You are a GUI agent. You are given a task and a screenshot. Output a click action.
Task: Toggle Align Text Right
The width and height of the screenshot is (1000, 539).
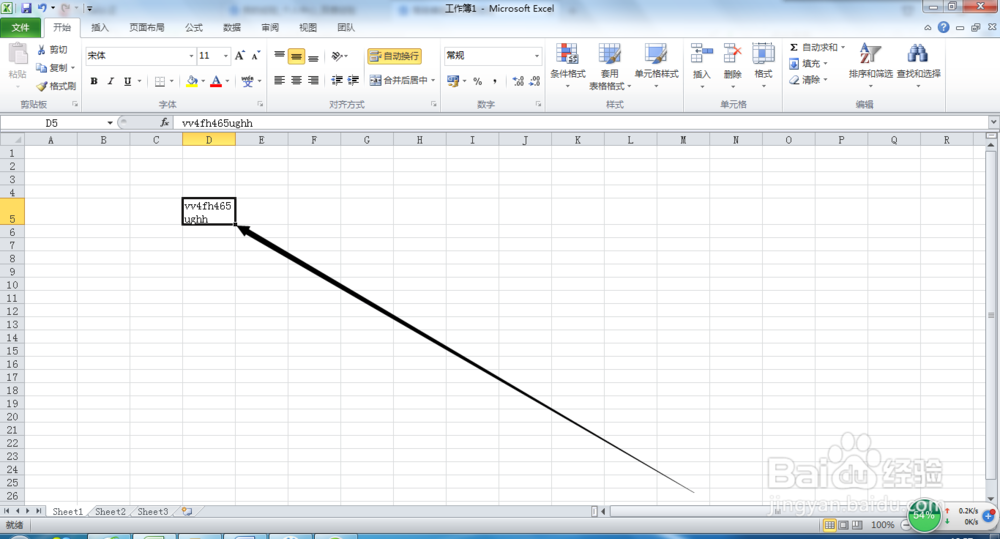(x=313, y=80)
